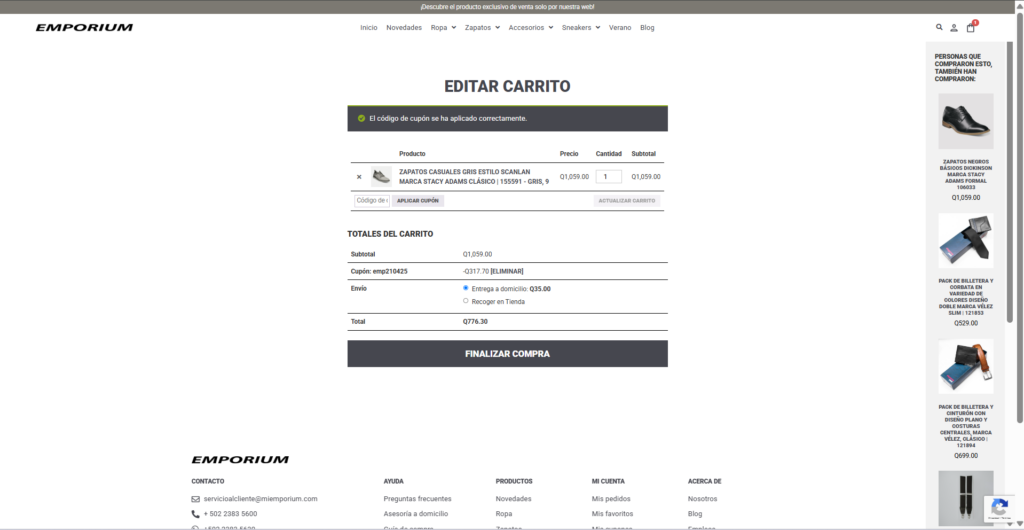This screenshot has width=1024, height=530.
Task: Open Preguntas frecuentes footer link
Action: click(417, 499)
